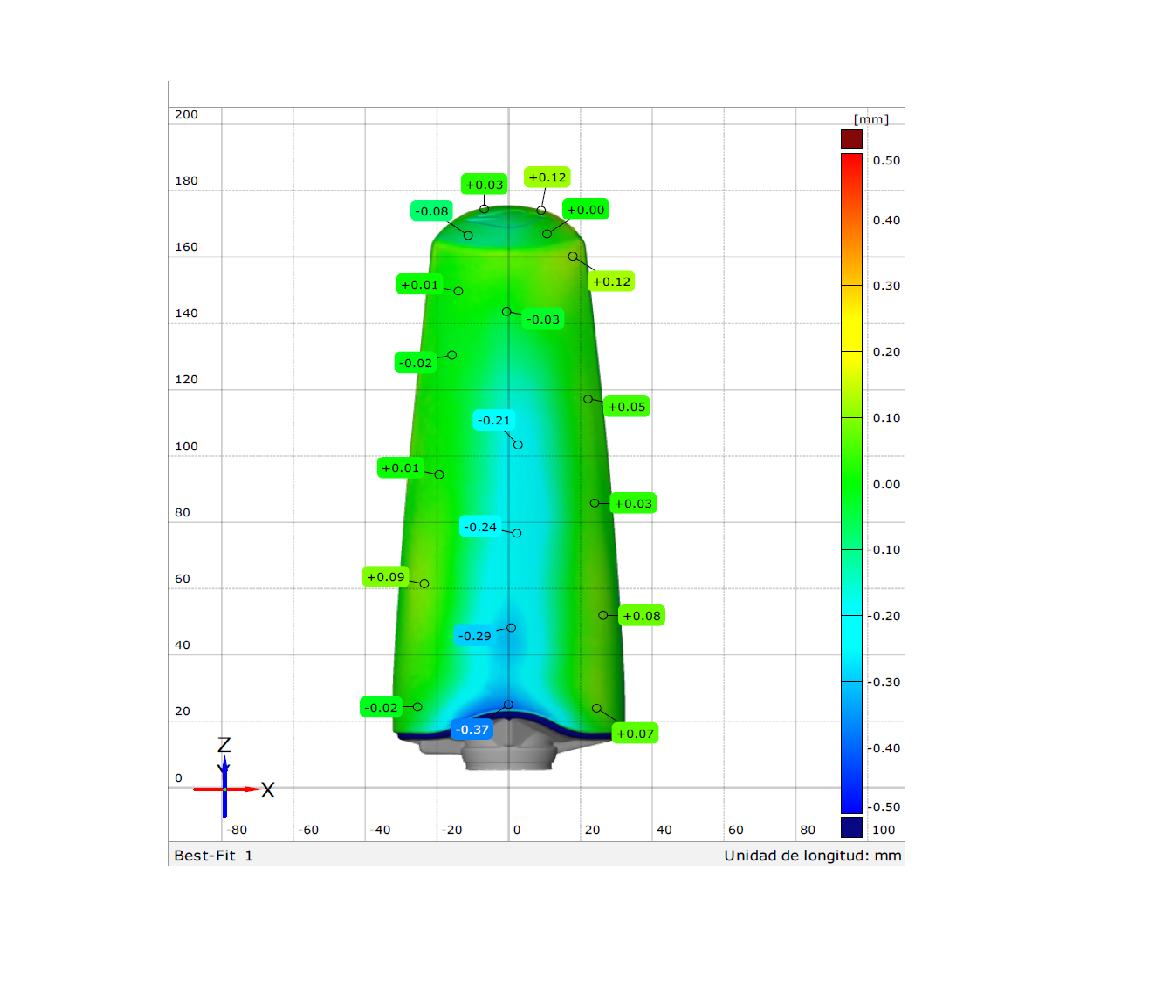Click the 0.30 value on the color scale
Screen dimensions: 1152x991
tap(886, 286)
